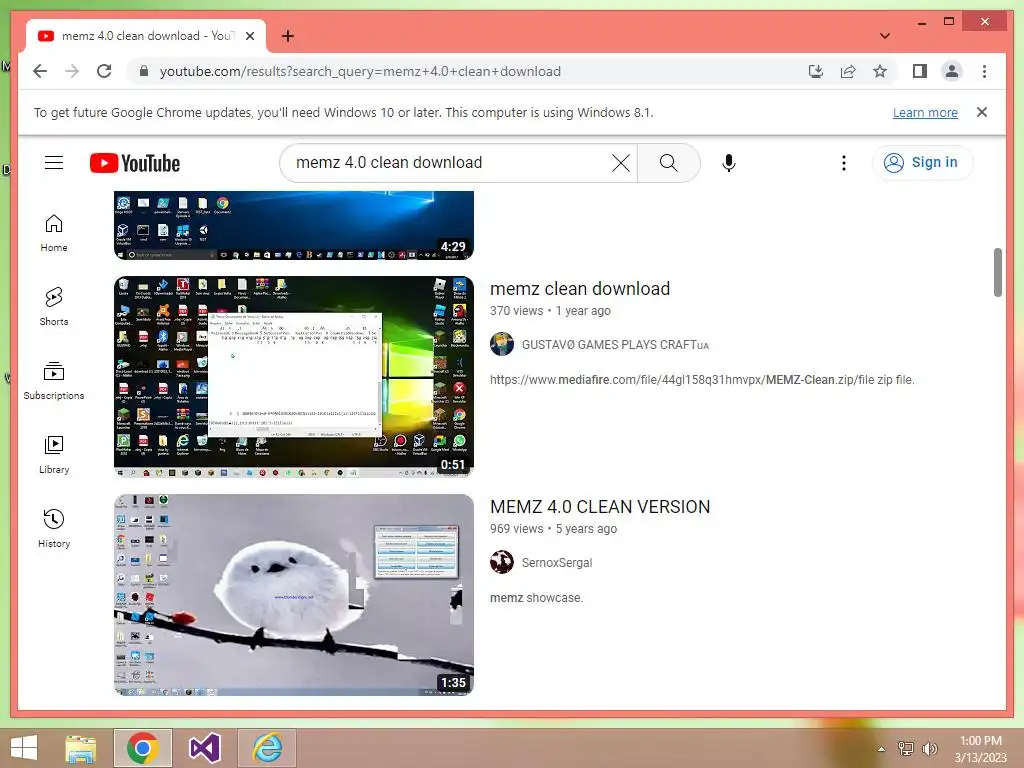Image resolution: width=1024 pixels, height=768 pixels.
Task: Search with voice microphone icon
Action: (x=729, y=163)
